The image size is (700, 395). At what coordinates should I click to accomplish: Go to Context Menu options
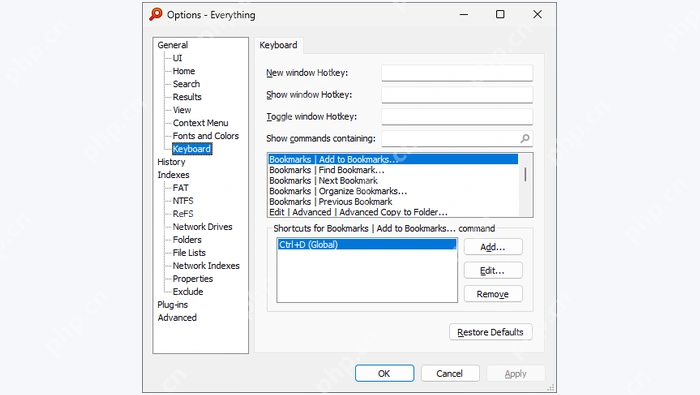200,123
